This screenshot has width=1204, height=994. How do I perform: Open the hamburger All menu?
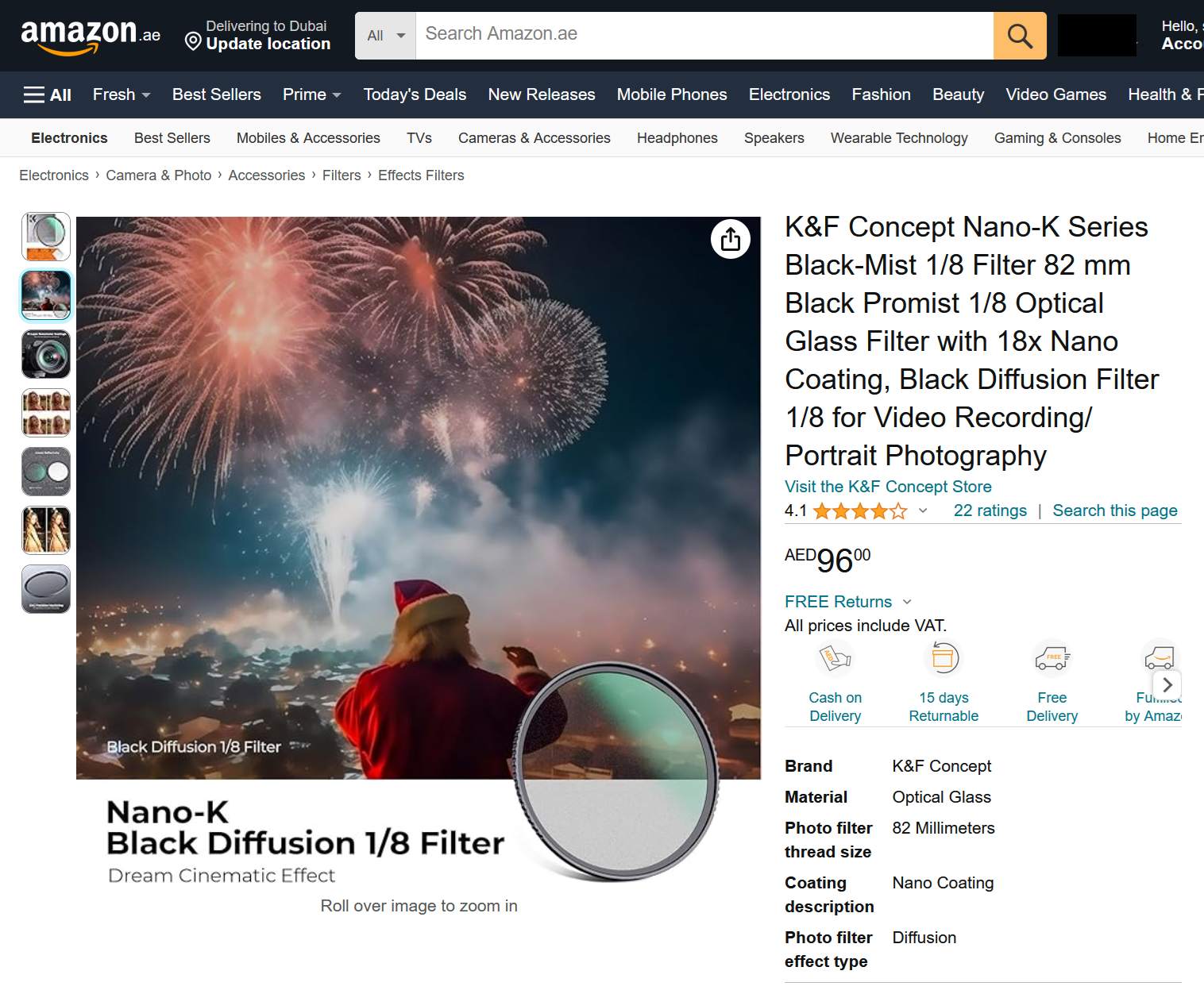coord(48,95)
